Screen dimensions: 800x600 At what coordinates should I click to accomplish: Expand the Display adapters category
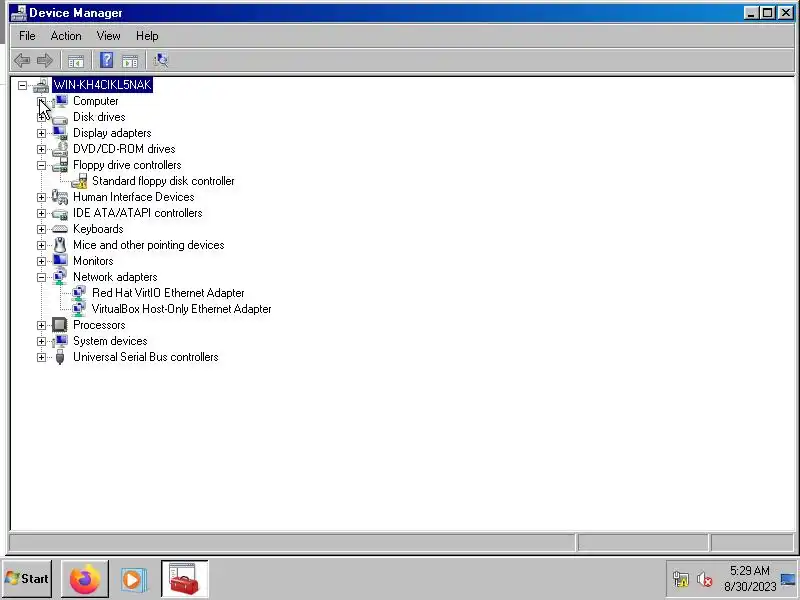tap(41, 134)
